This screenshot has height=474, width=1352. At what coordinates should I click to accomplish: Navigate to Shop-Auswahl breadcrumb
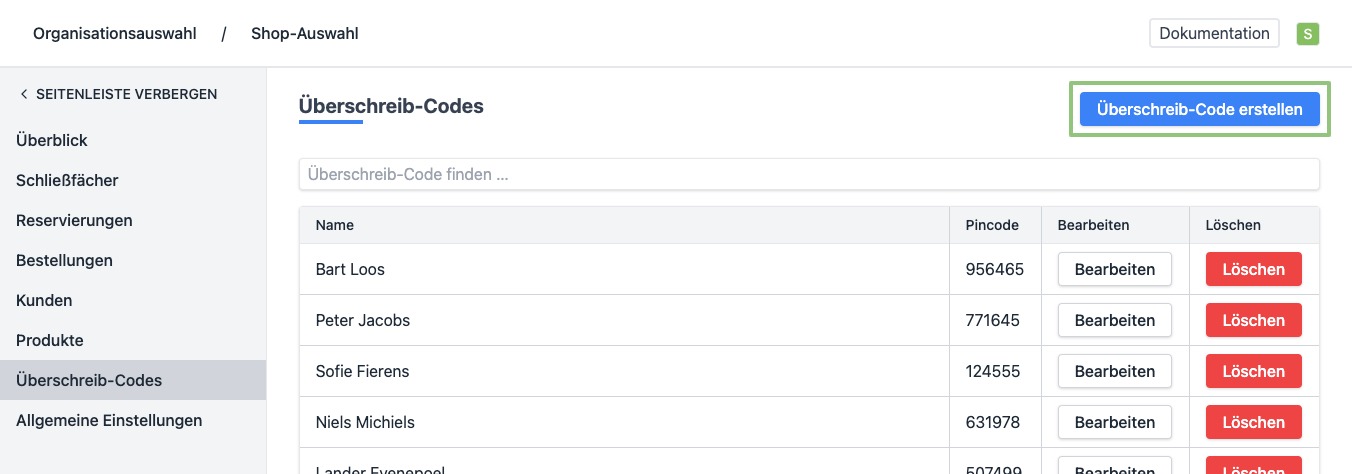pos(304,34)
